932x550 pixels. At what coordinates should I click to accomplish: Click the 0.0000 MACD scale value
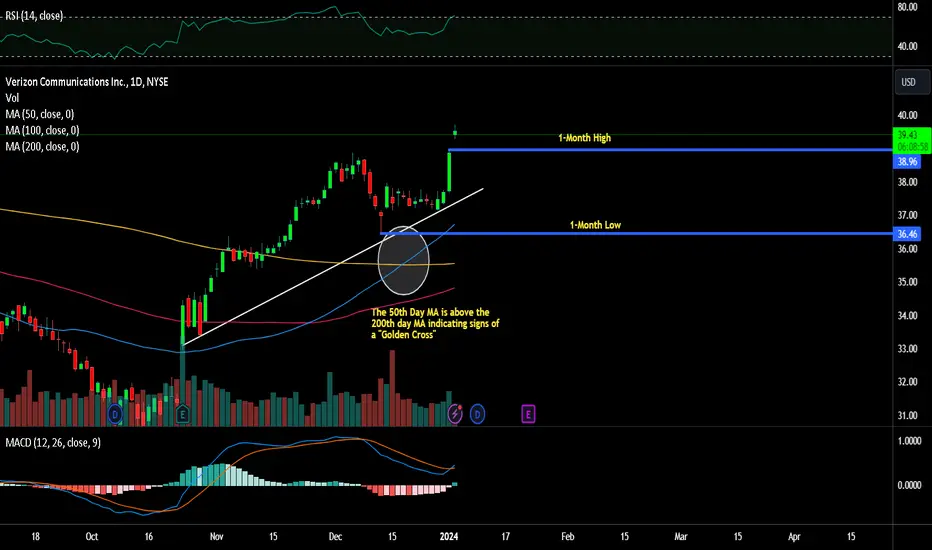909,485
